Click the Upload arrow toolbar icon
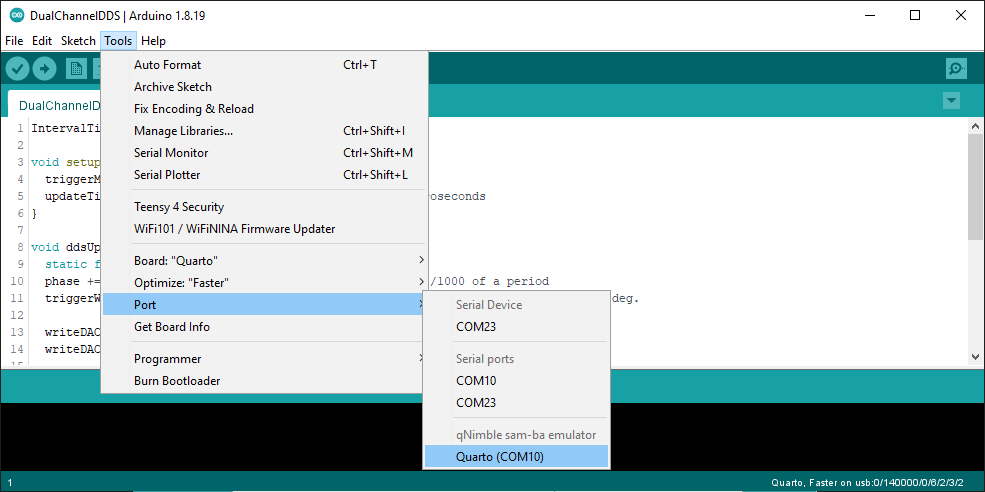This screenshot has height=492, width=985. click(44, 68)
